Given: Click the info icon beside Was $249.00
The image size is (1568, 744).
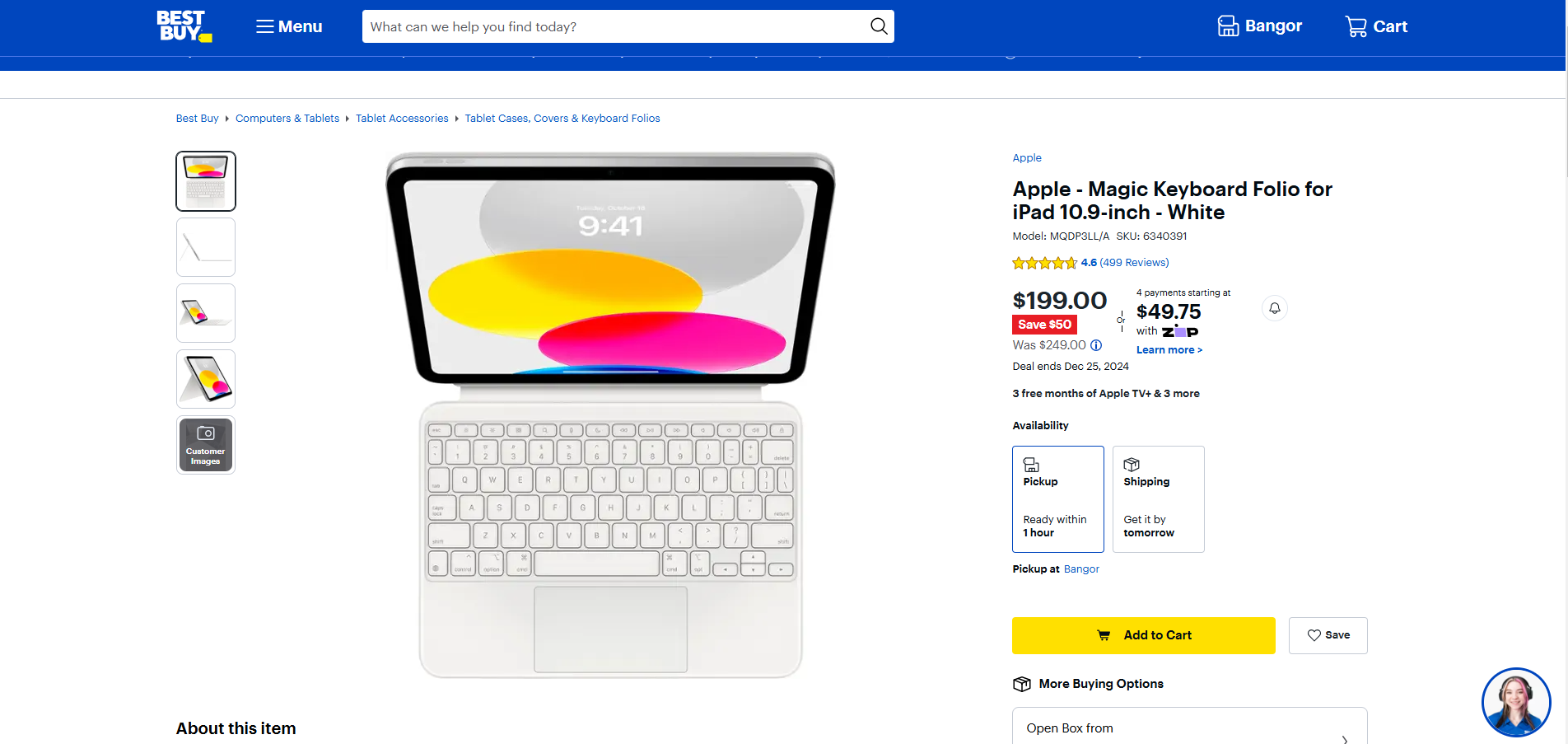Looking at the screenshot, I should (1096, 345).
